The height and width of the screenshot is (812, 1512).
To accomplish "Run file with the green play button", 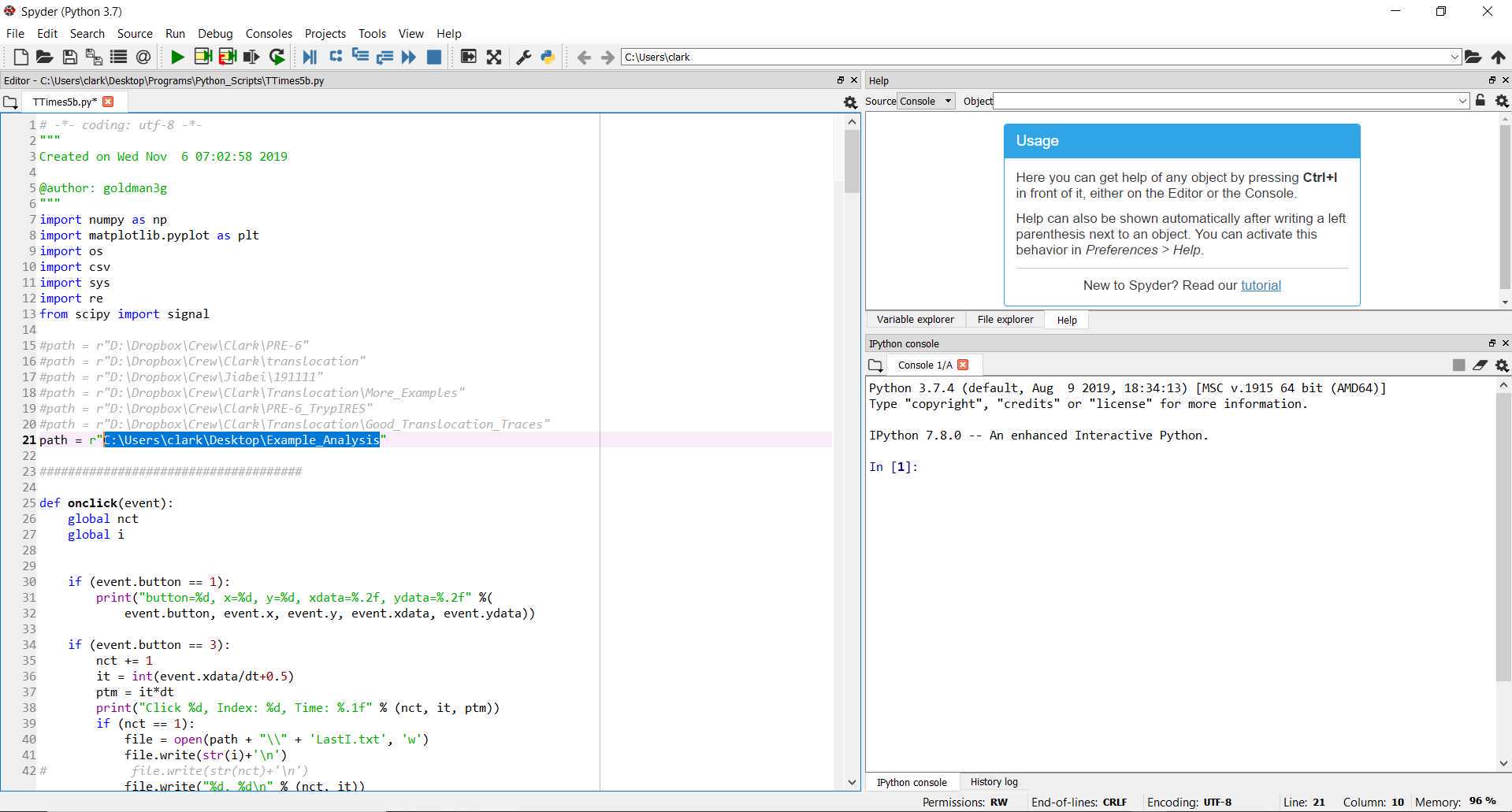I will pos(177,57).
